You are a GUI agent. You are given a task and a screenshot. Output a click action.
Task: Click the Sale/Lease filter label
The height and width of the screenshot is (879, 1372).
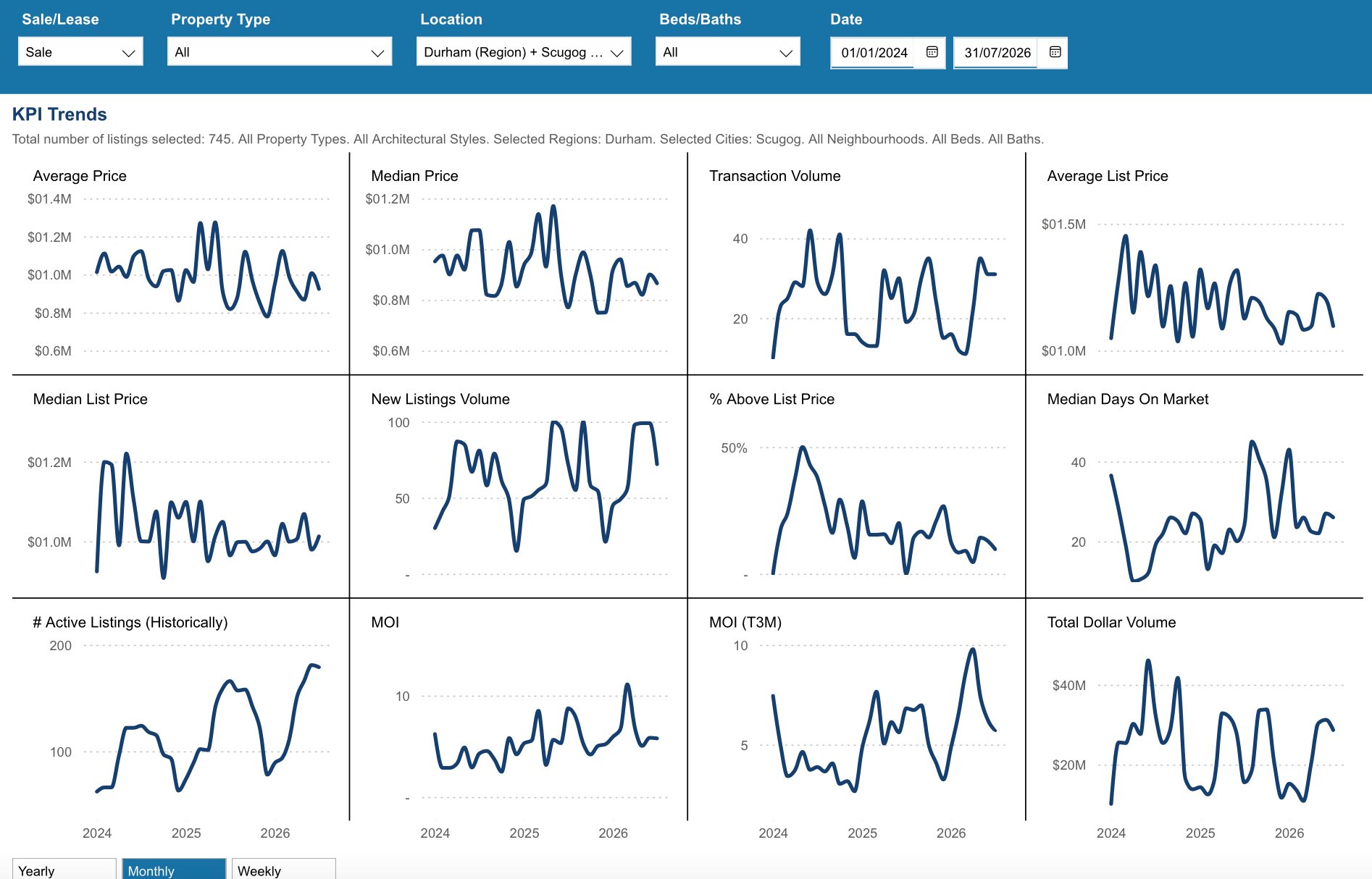(60, 20)
